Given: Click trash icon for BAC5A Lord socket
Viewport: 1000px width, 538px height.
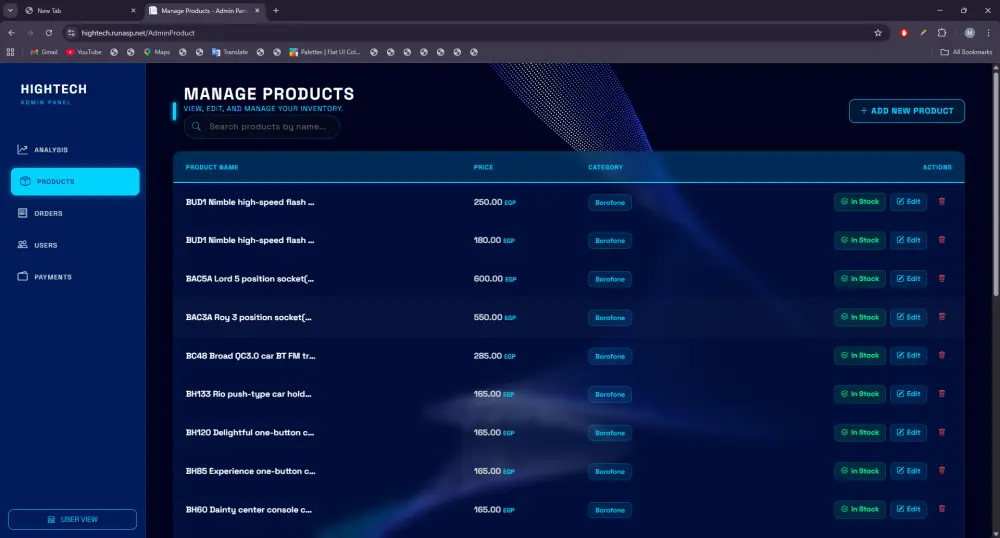Looking at the screenshot, I should [x=941, y=279].
